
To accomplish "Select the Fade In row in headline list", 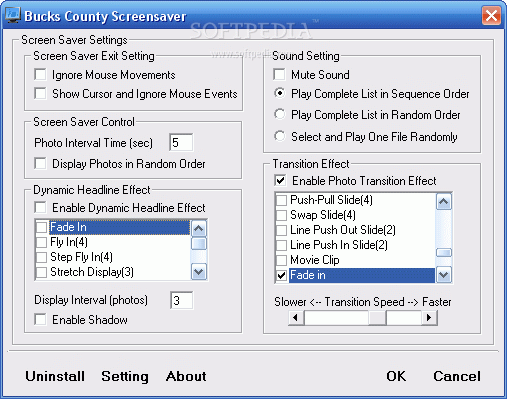I will tap(119, 227).
